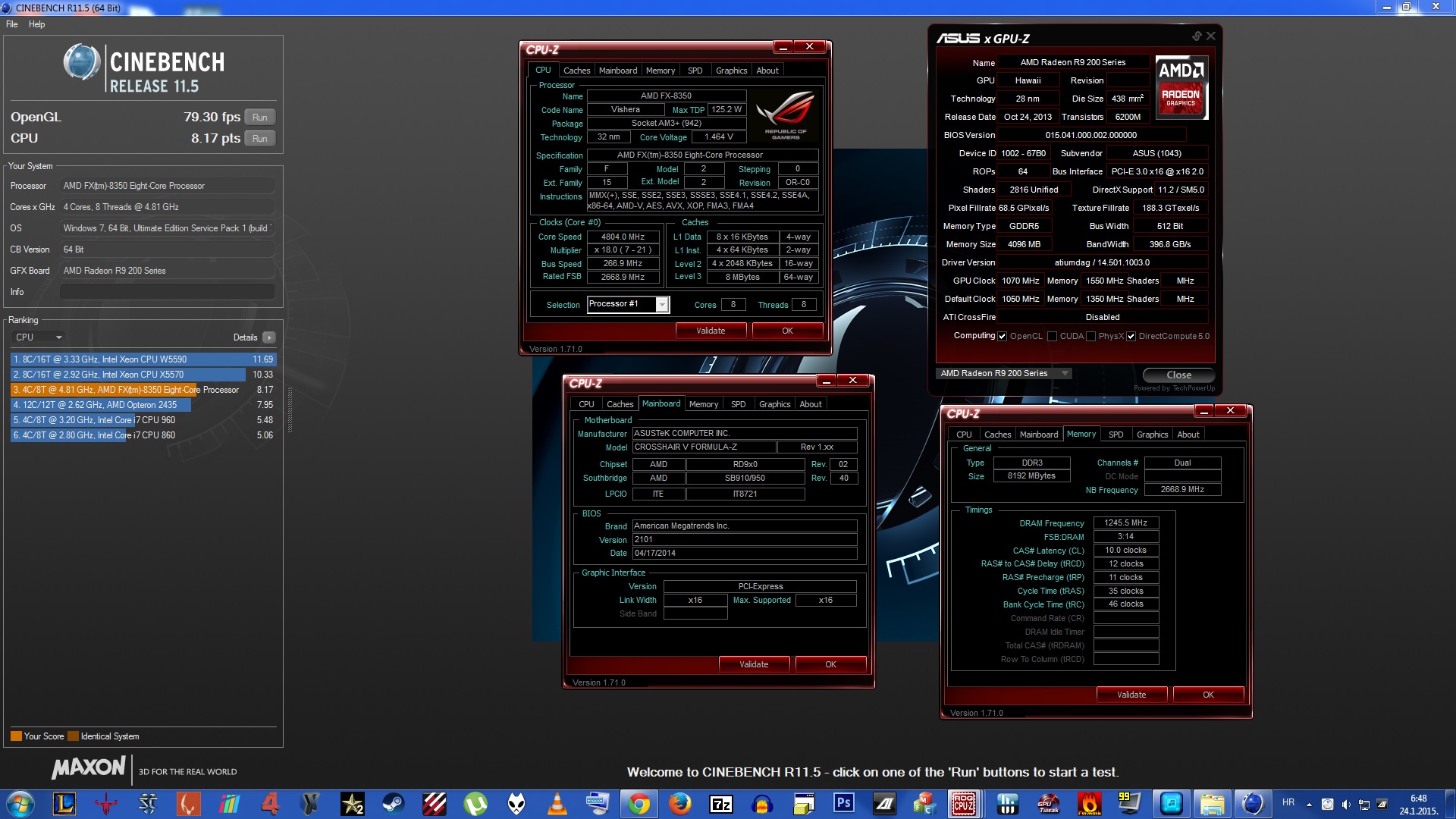Click the GPU-Z BIOS Version field

pyautogui.click(x=1090, y=135)
